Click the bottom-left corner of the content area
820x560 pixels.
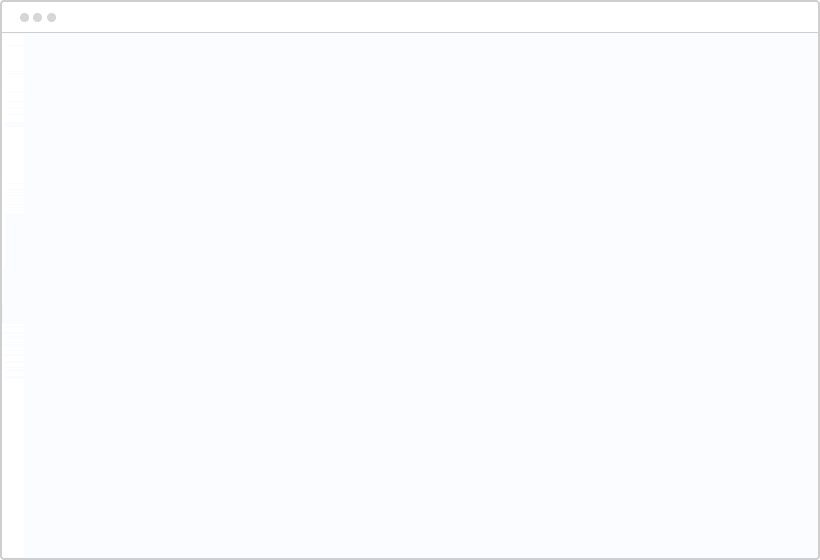point(28,553)
